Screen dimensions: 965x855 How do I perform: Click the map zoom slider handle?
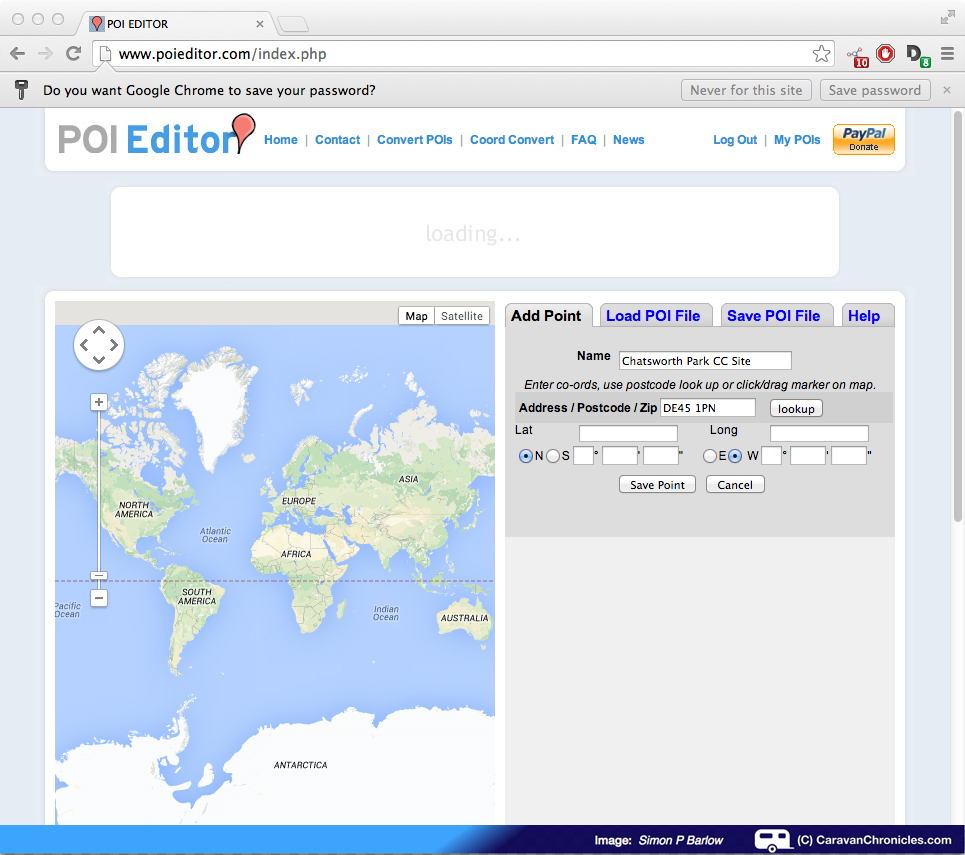98,576
